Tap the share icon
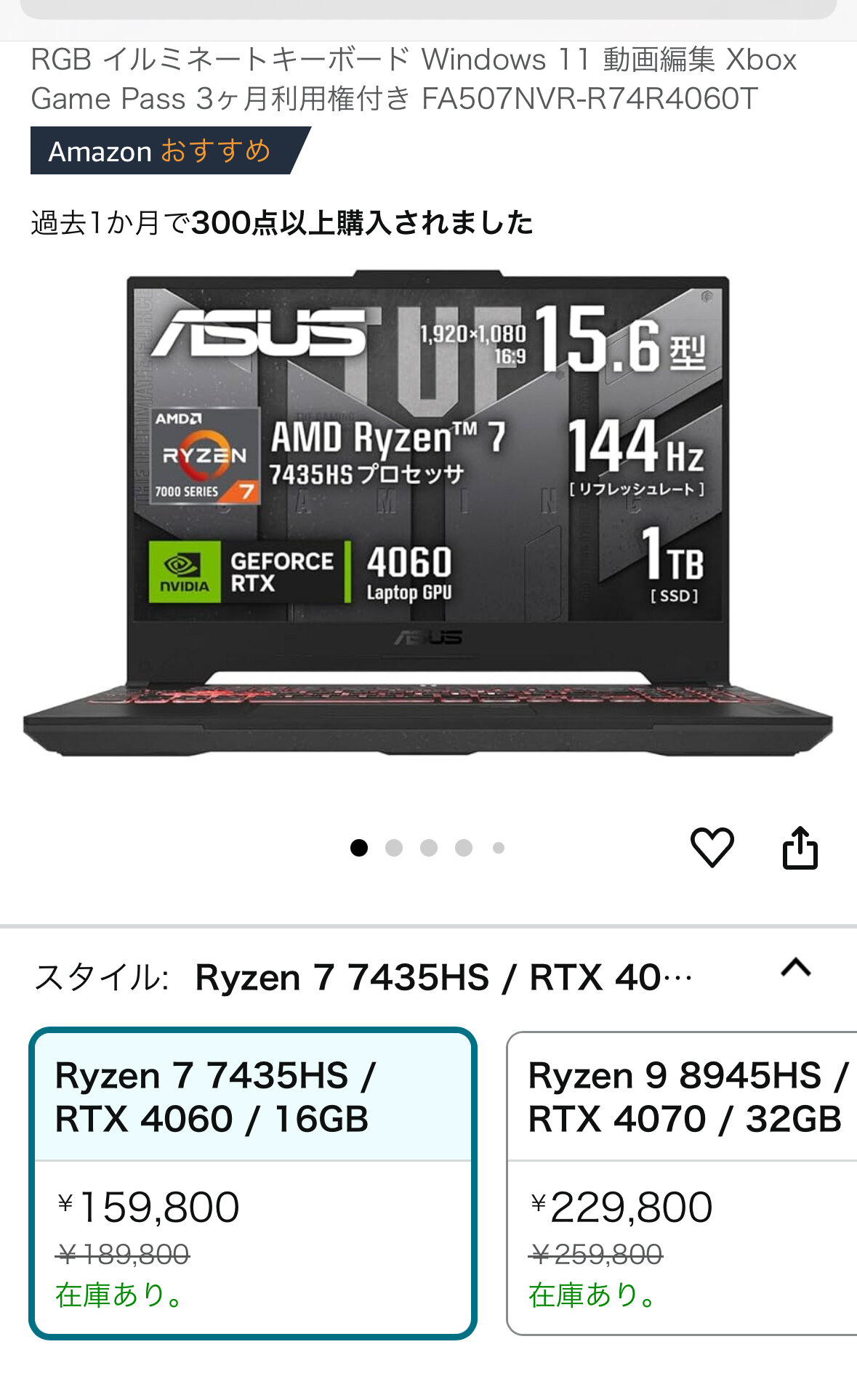857x1400 pixels. [800, 847]
